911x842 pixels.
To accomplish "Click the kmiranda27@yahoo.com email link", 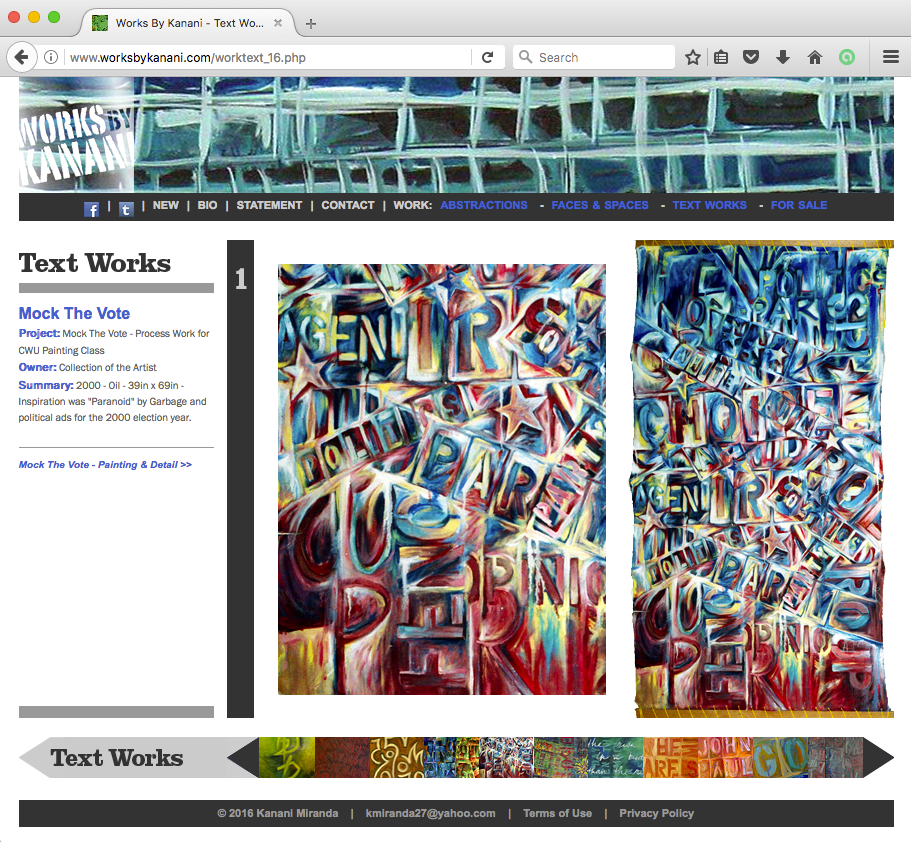I will point(431,814).
